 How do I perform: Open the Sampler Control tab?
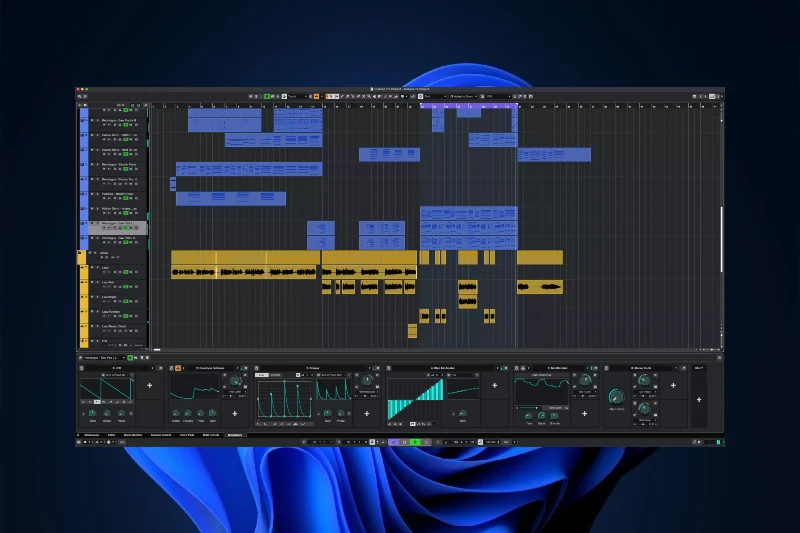point(160,435)
